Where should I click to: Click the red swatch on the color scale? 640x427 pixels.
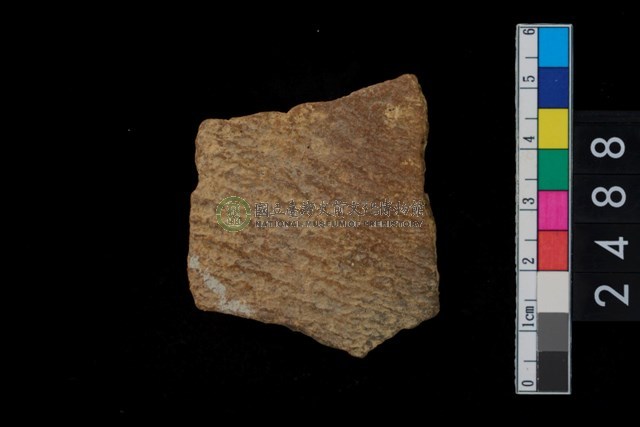point(553,250)
